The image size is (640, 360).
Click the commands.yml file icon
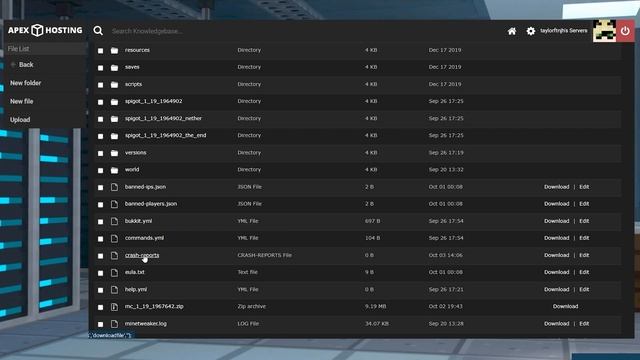pos(114,238)
